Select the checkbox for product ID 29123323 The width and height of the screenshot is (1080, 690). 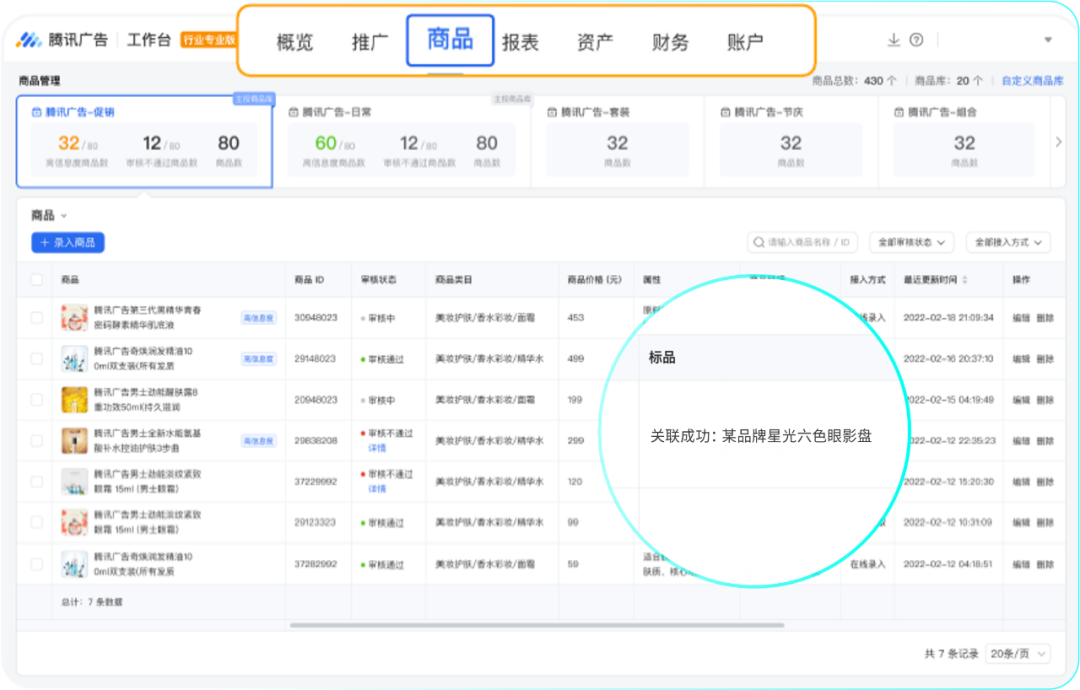37,522
